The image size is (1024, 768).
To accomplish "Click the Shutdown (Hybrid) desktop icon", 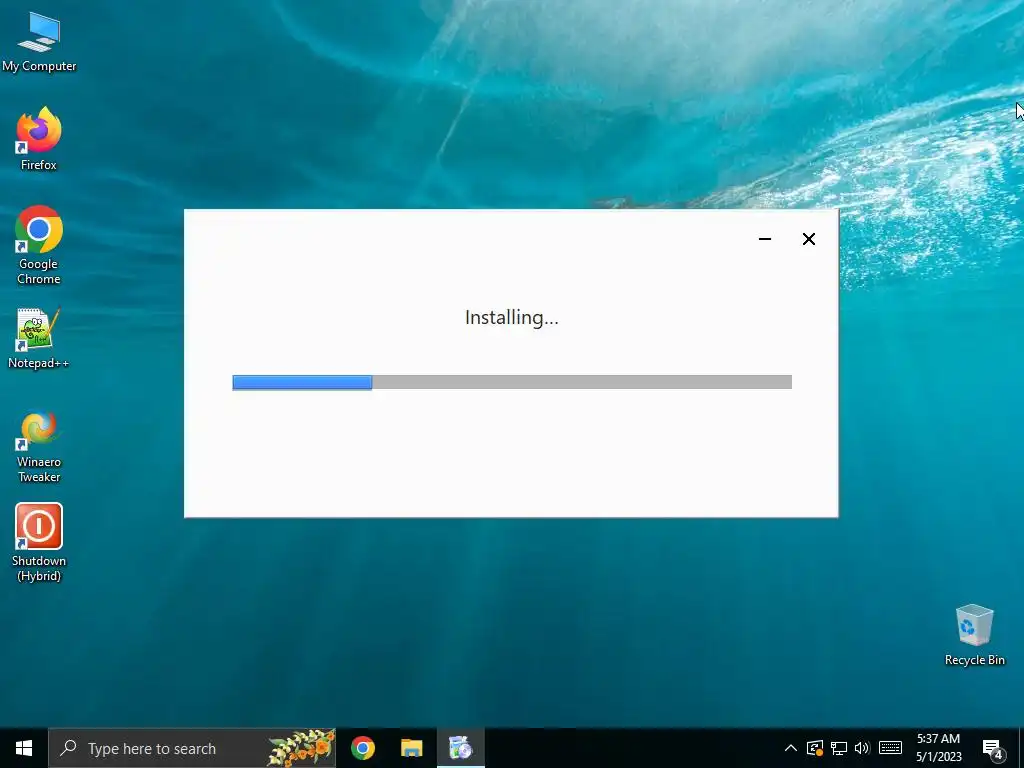I will 39,542.
